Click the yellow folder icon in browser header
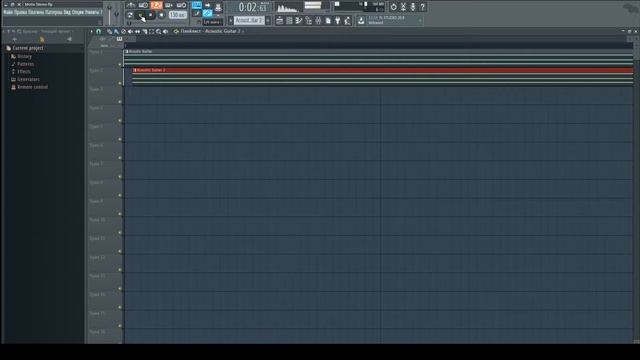The height and width of the screenshot is (360, 640). point(42,39)
